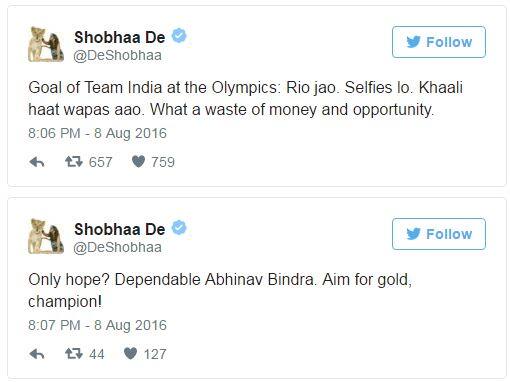Follow Shobhaa De from the second tweet

coord(439,234)
